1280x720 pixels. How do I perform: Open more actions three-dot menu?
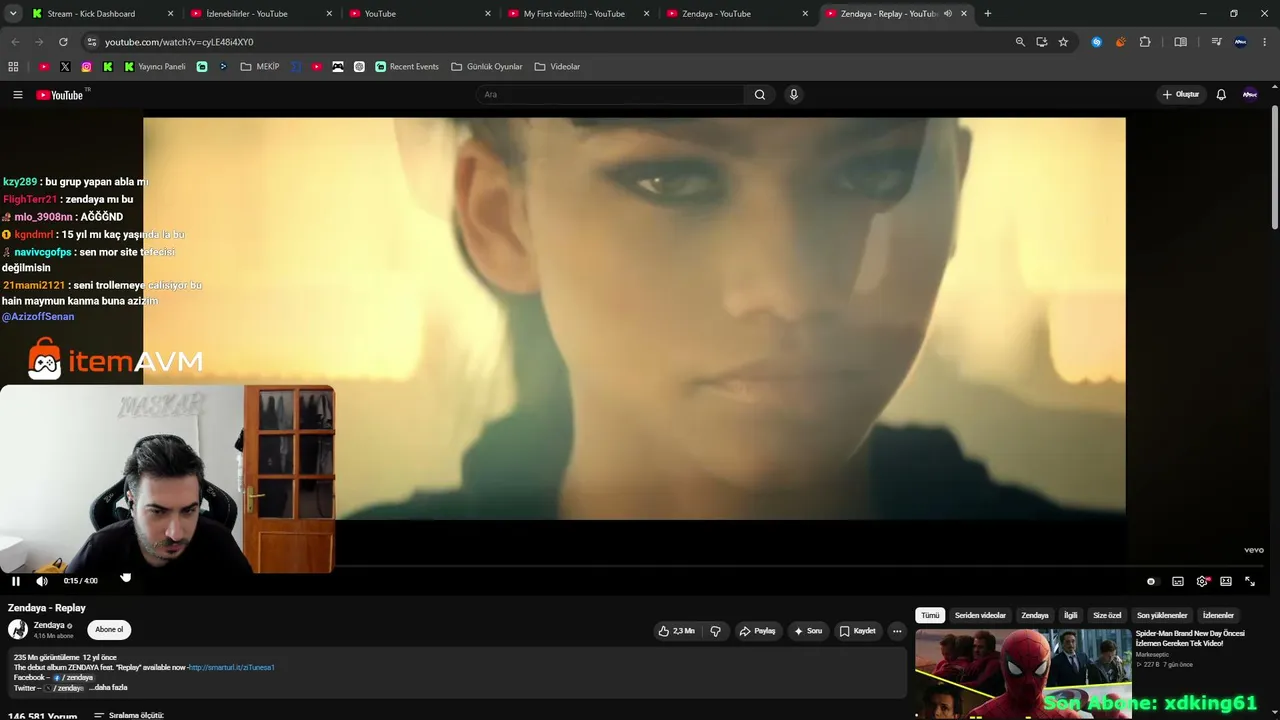[897, 631]
